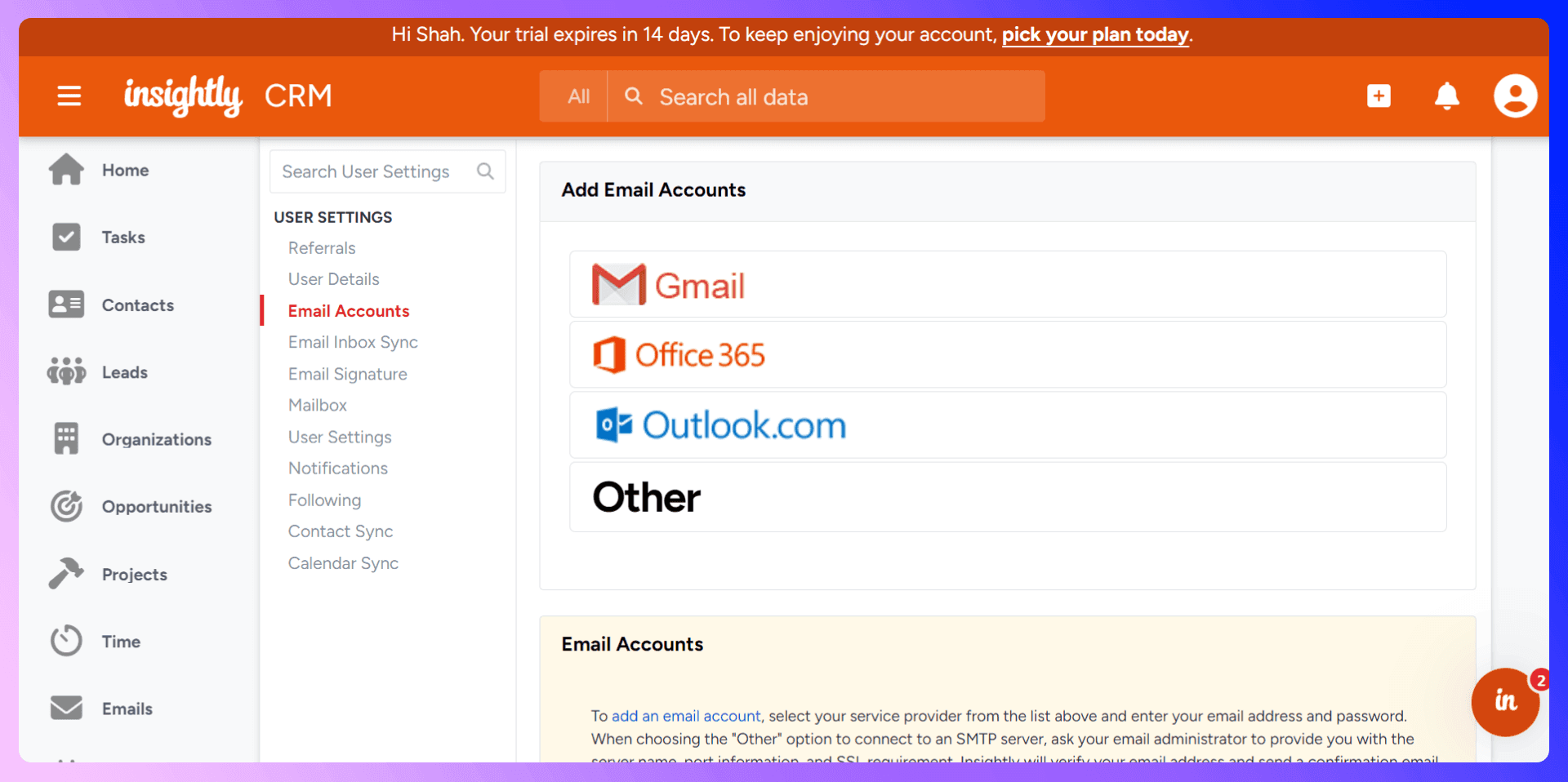Follow the add an email account link

pos(686,716)
